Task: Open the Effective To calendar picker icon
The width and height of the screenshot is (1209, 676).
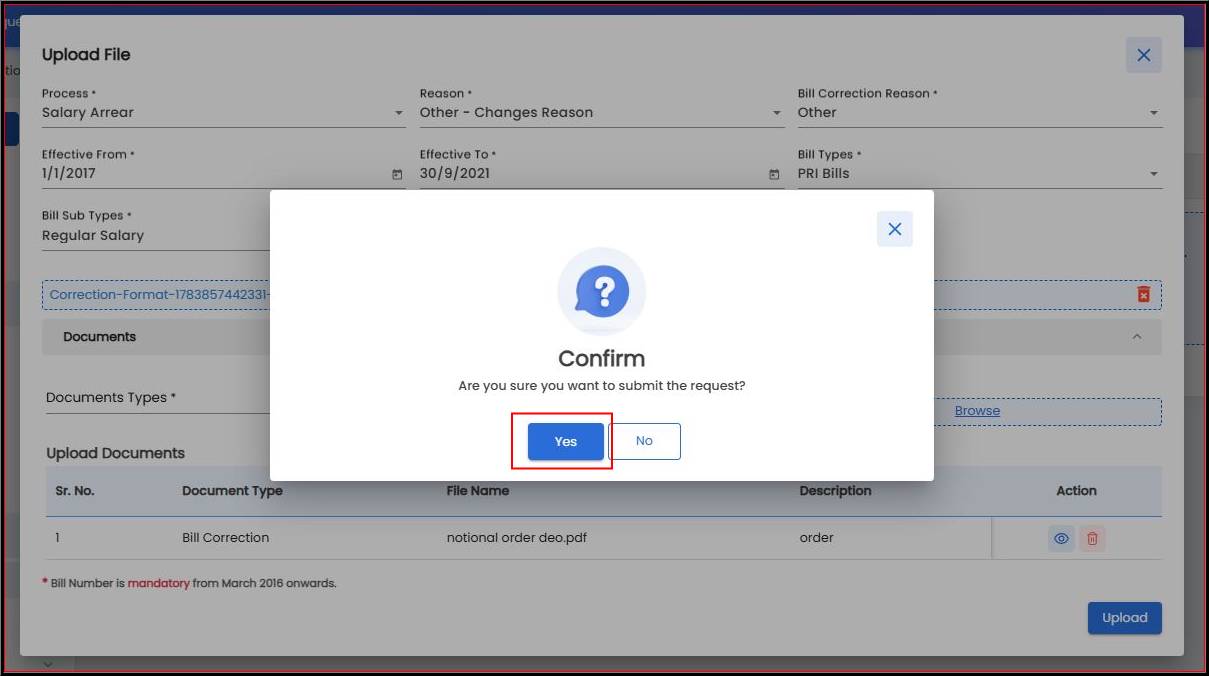Action: 774,174
